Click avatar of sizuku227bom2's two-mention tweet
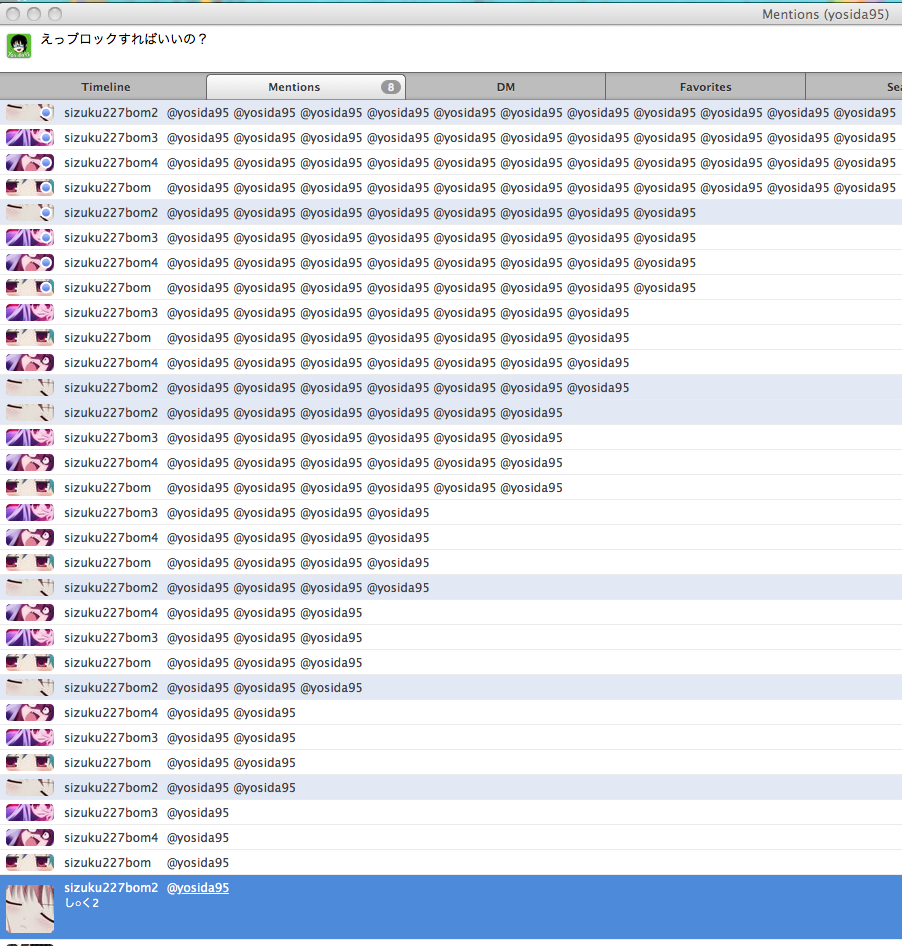This screenshot has width=902, height=946. click(x=30, y=788)
